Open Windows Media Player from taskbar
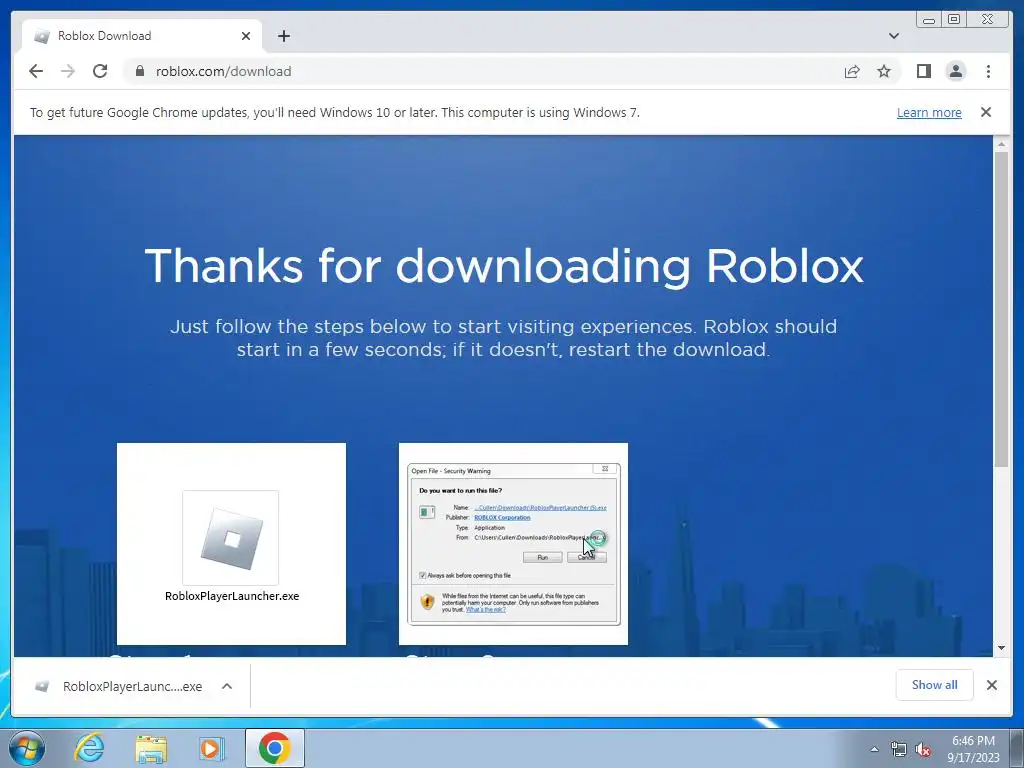 211,748
